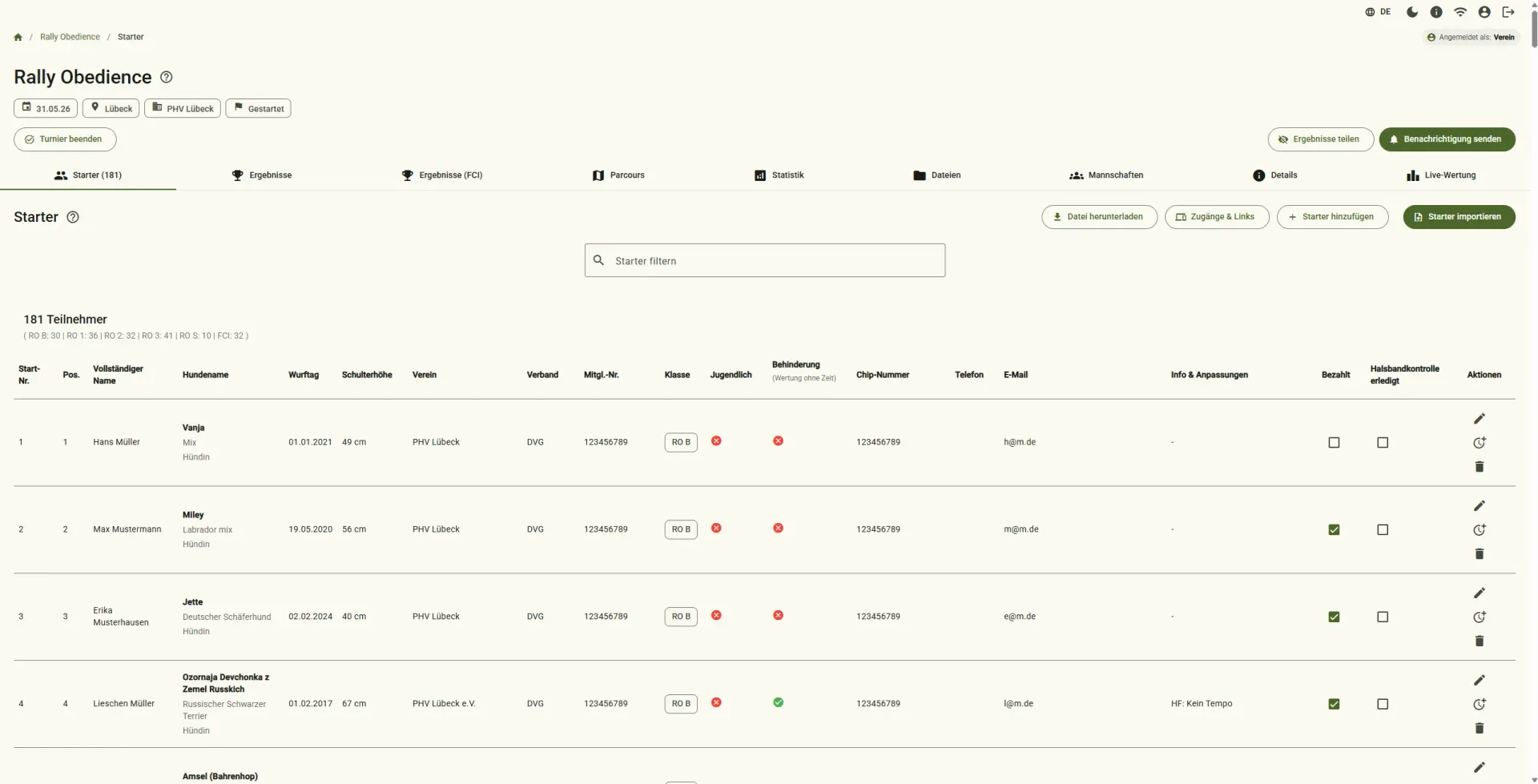Click Turnier beenden button
1538x784 pixels.
pos(65,139)
